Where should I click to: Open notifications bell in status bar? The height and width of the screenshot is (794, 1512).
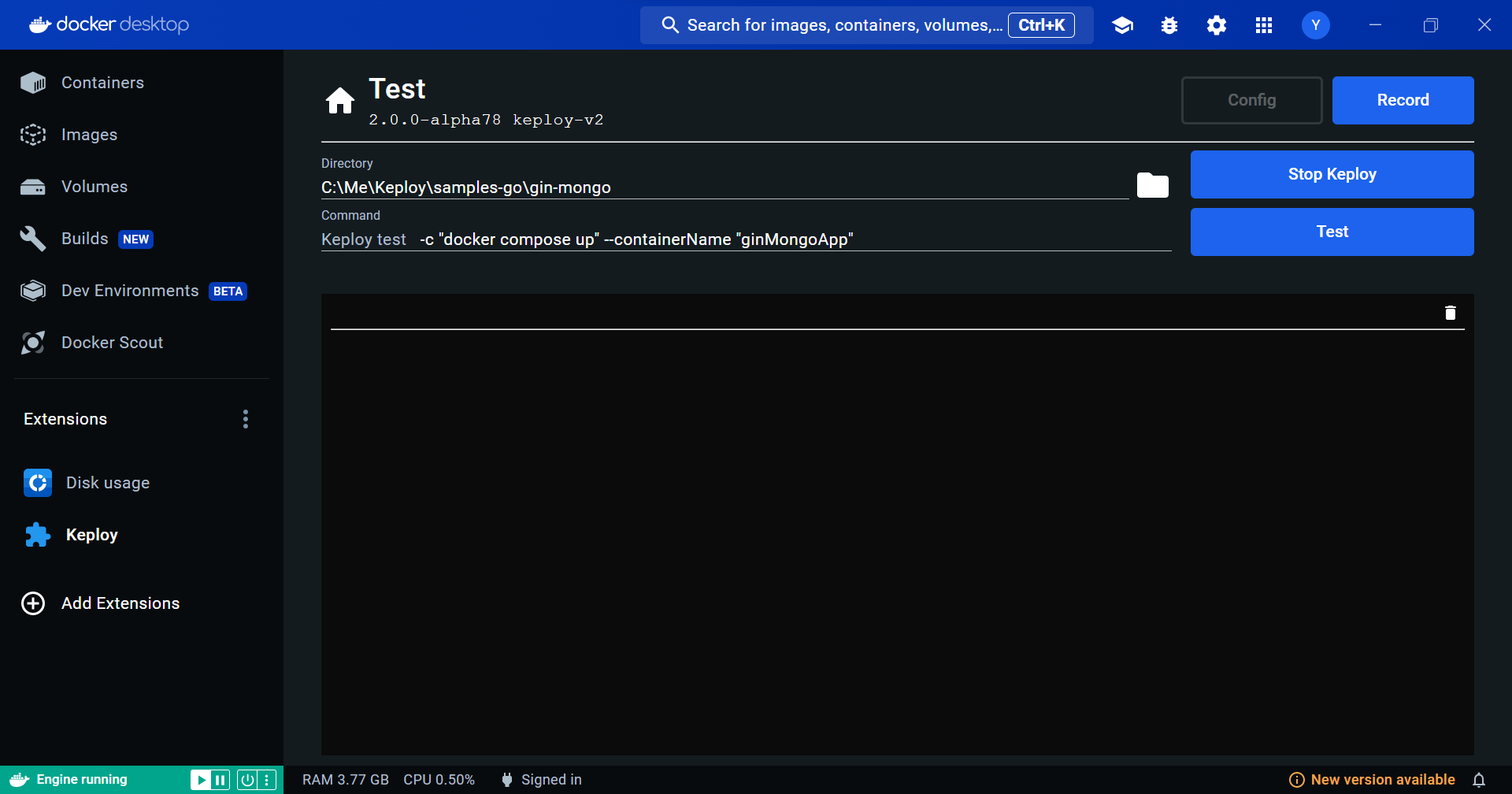click(x=1479, y=780)
